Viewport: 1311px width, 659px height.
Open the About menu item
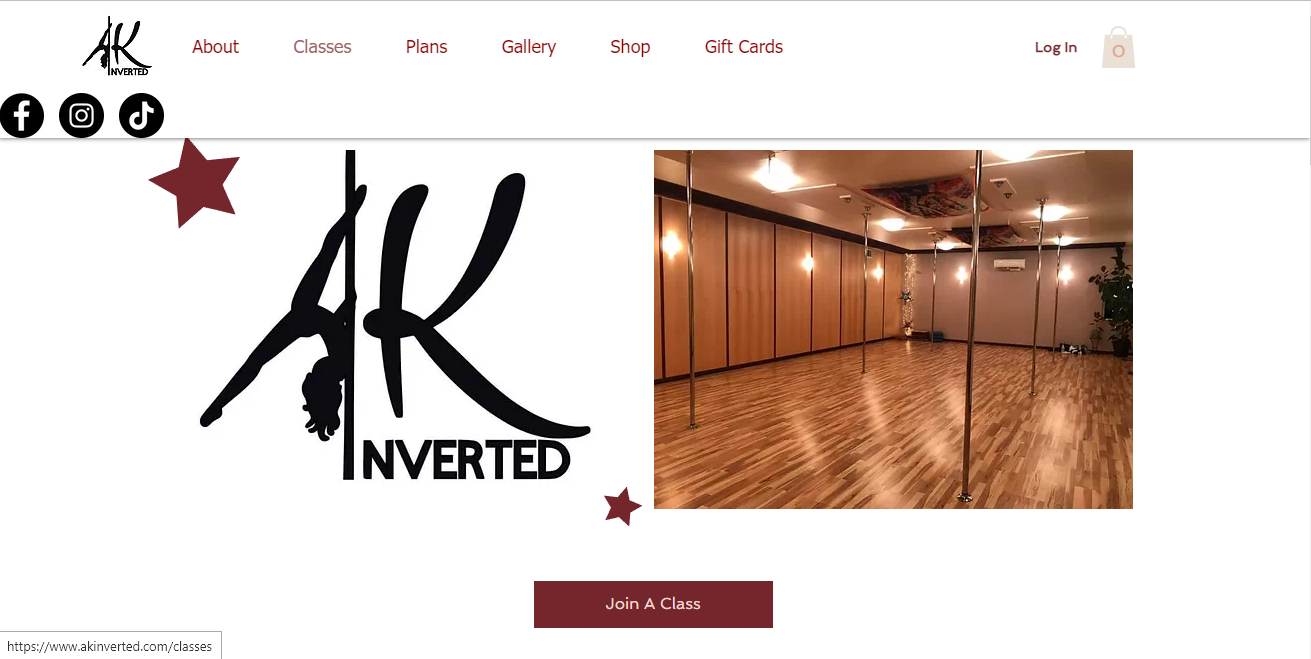click(x=215, y=47)
